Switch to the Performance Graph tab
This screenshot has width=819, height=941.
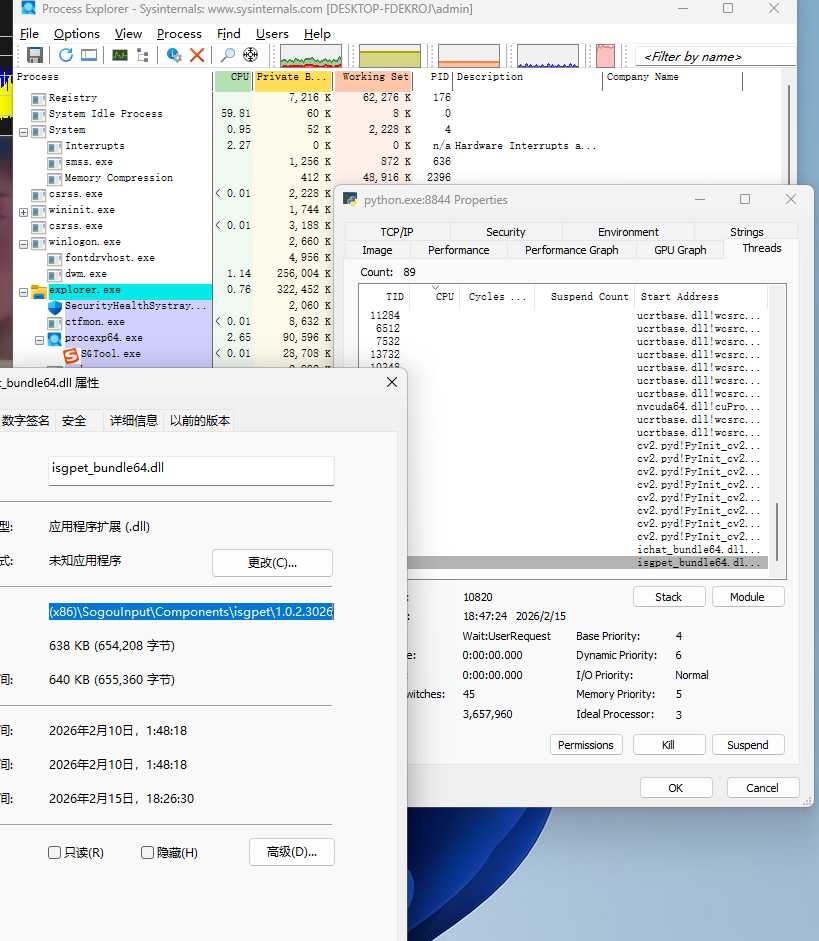click(571, 250)
